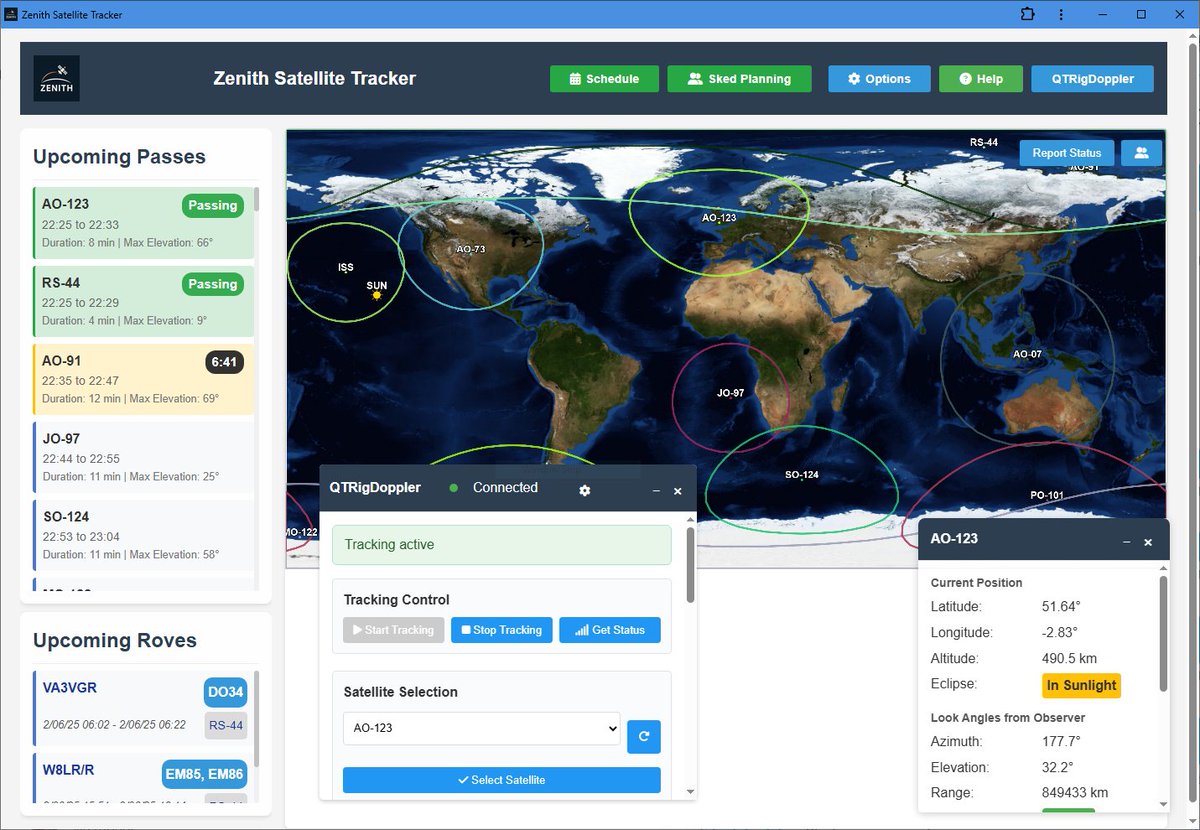The width and height of the screenshot is (1200, 830).
Task: Open the Help page
Action: click(x=981, y=79)
